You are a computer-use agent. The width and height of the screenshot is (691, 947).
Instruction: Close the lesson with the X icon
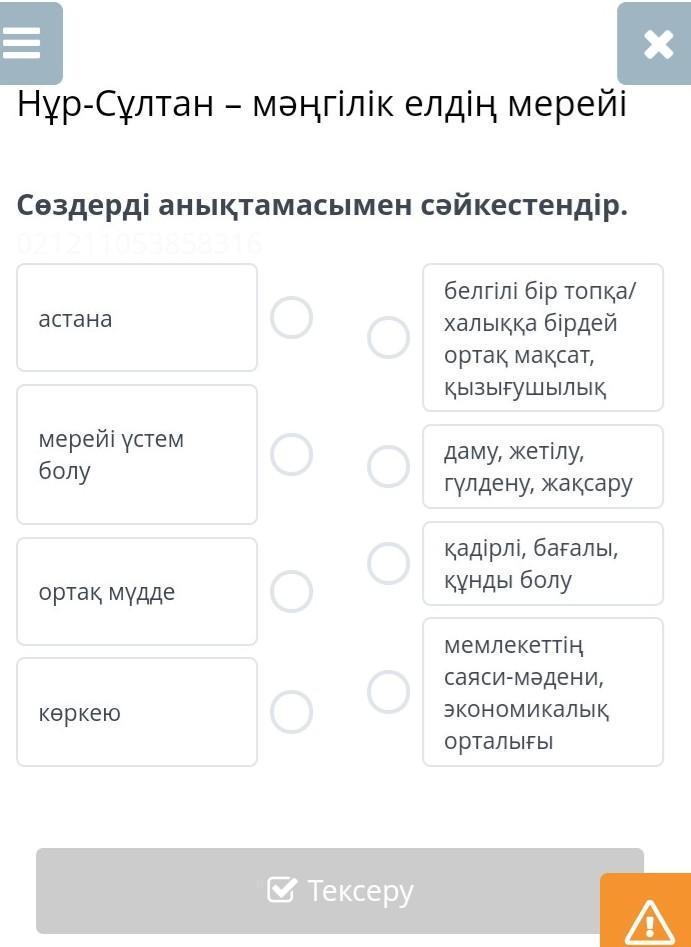[x=656, y=45]
